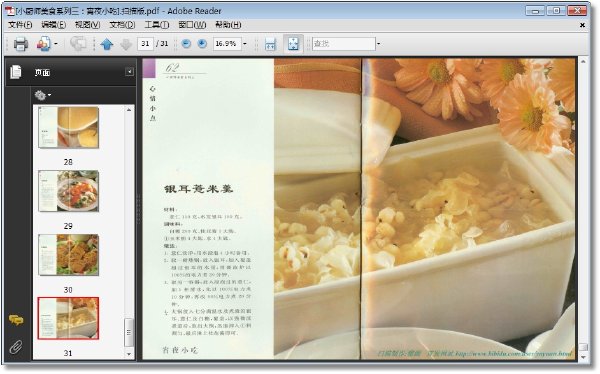Close the document with menu bar X
The width and height of the screenshot is (600, 374).
[x=582, y=25]
